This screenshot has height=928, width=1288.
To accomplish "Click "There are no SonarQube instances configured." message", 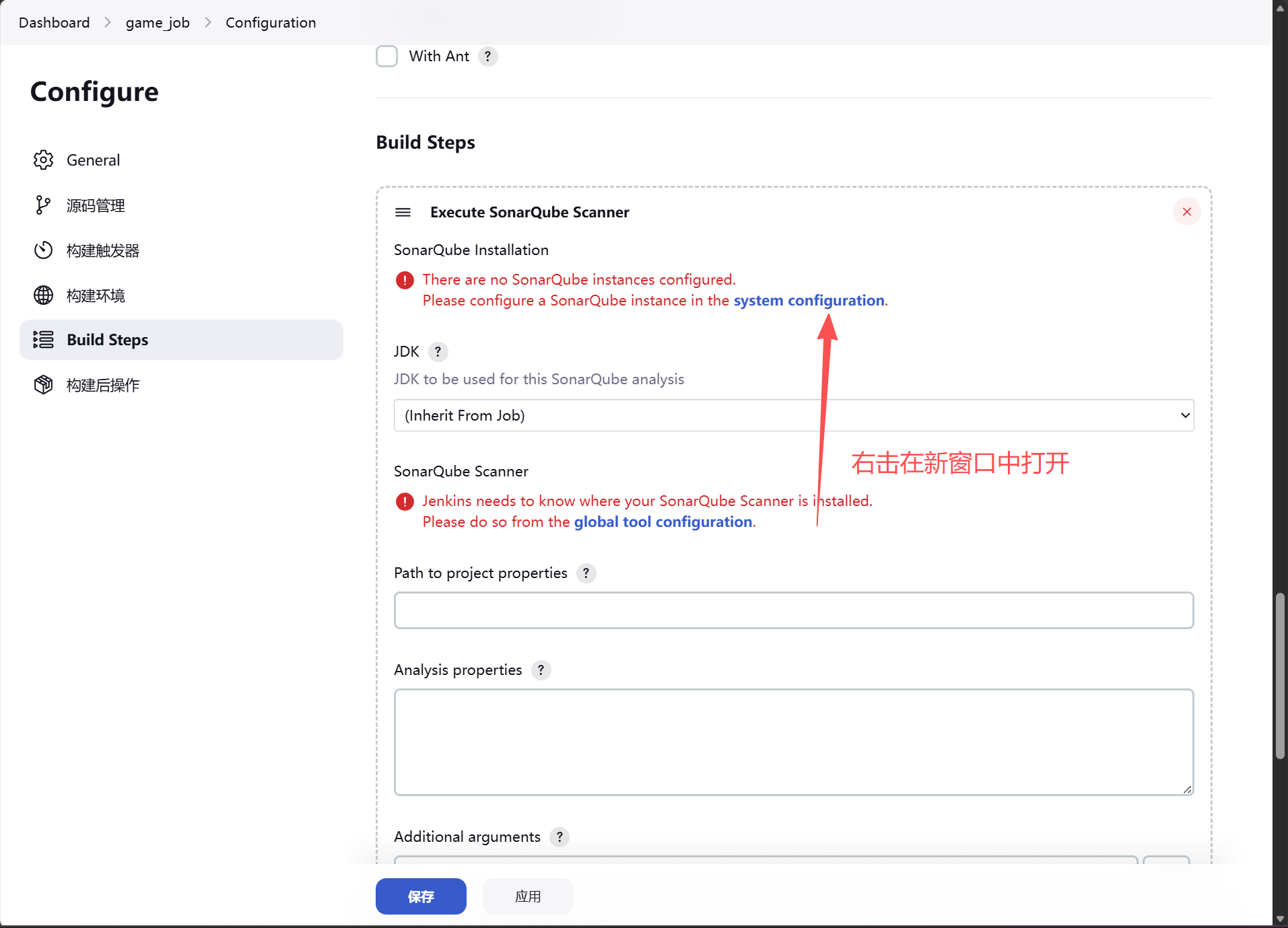I will [x=579, y=280].
